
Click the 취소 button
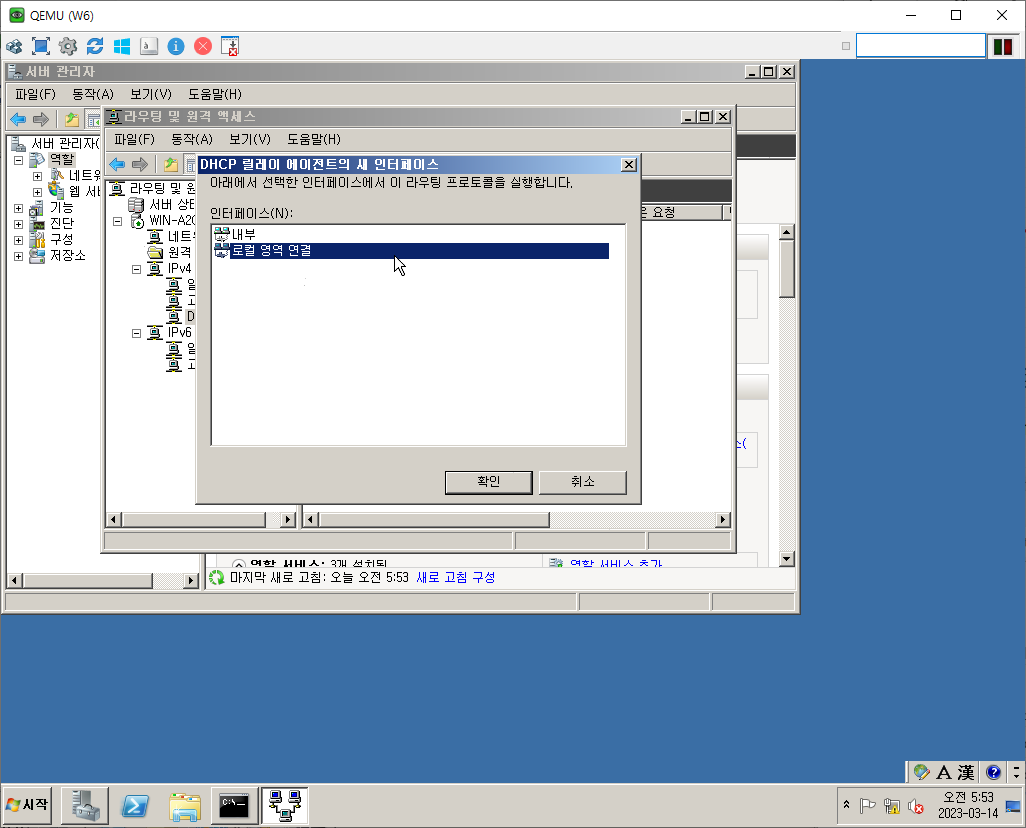tap(582, 482)
